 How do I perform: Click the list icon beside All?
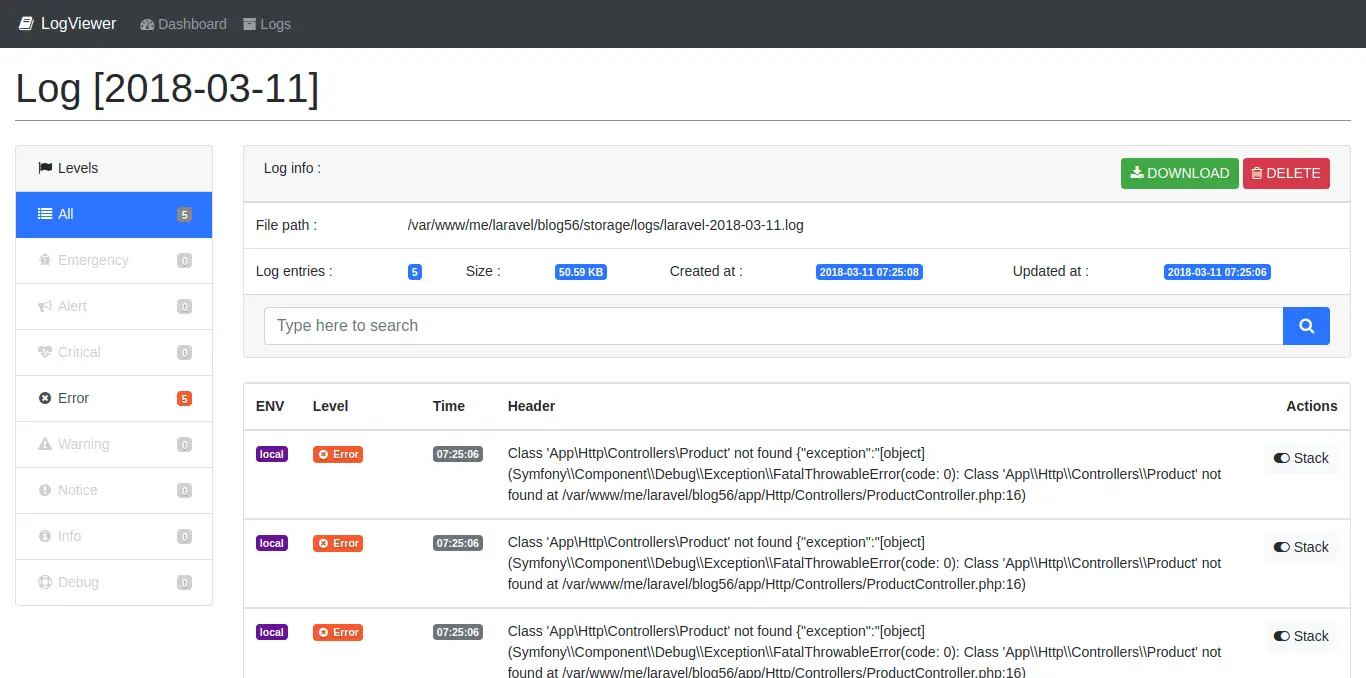[45, 214]
